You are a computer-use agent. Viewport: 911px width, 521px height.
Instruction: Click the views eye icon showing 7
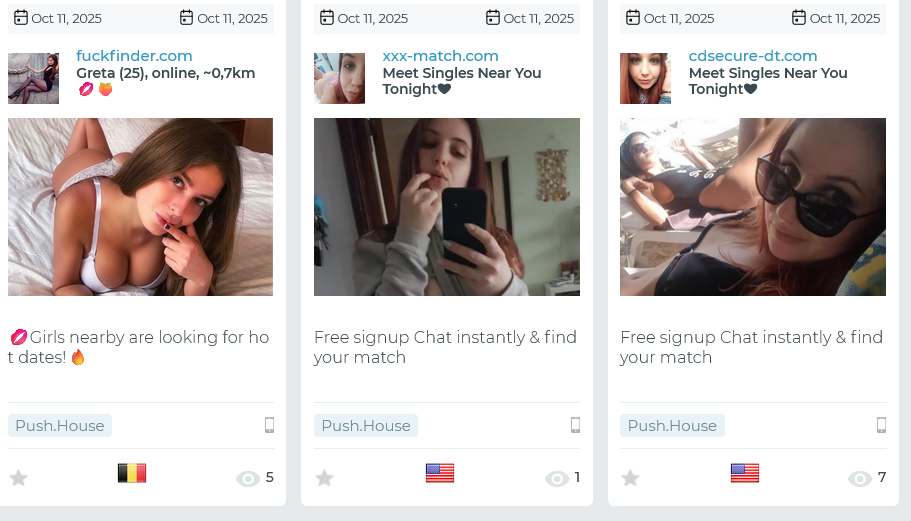click(860, 479)
